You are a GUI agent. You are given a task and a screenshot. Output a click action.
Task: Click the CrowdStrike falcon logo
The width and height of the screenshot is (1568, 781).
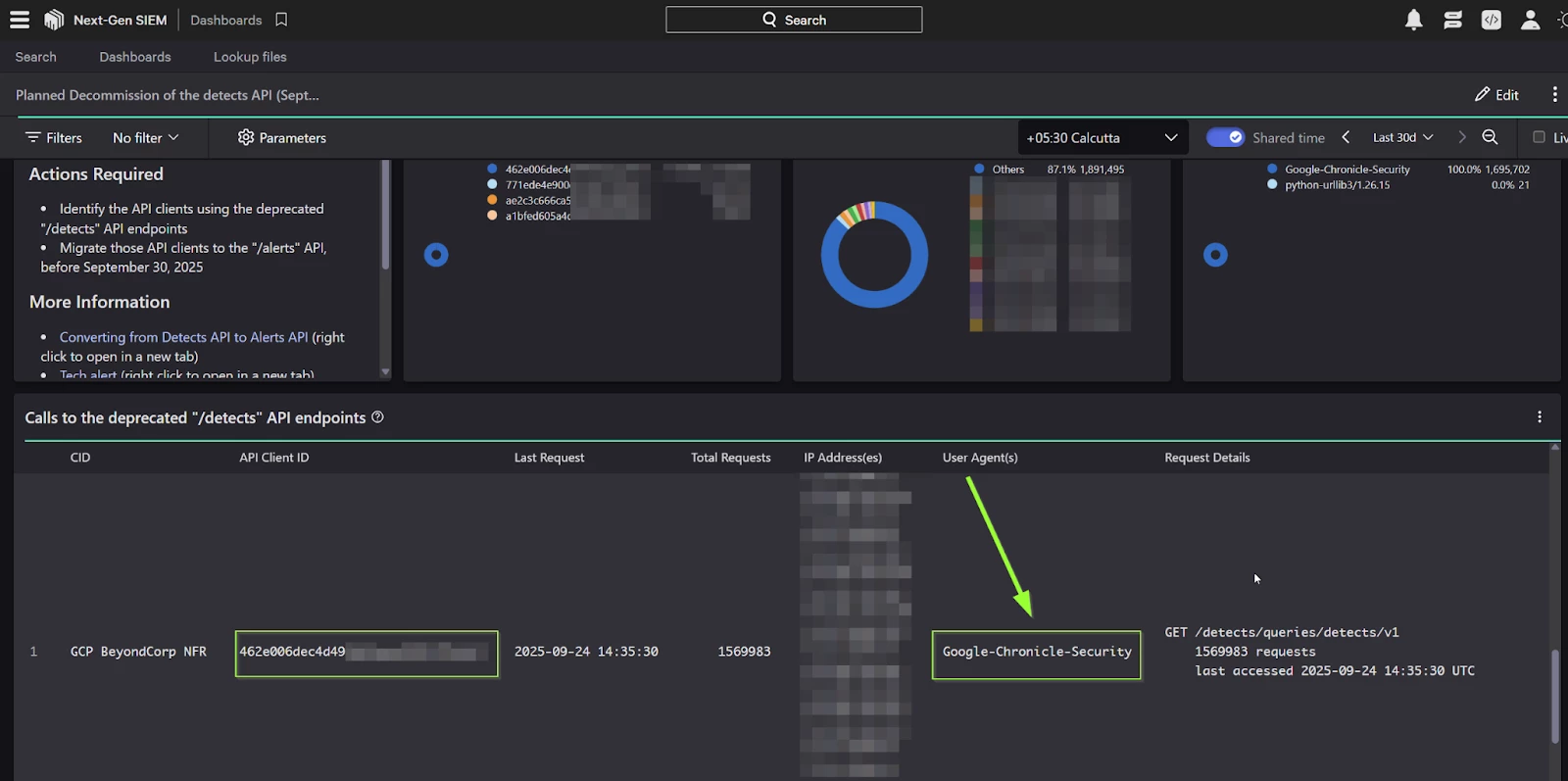click(x=54, y=20)
